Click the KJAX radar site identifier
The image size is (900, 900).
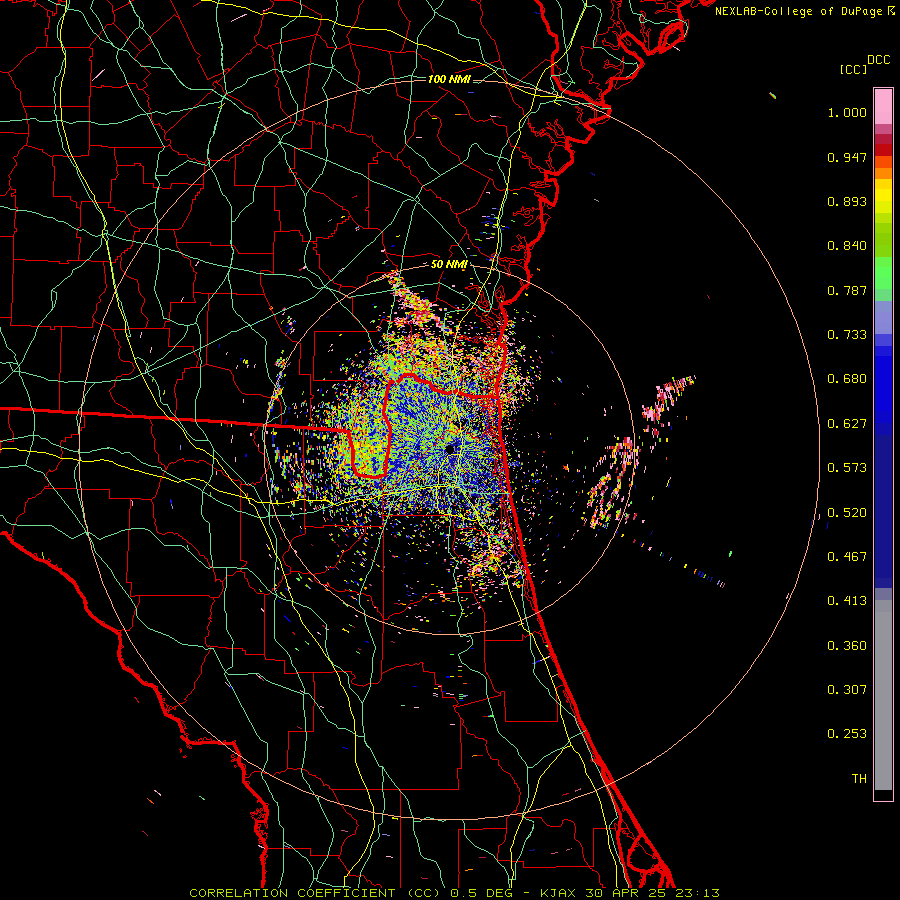pyautogui.click(x=559, y=893)
